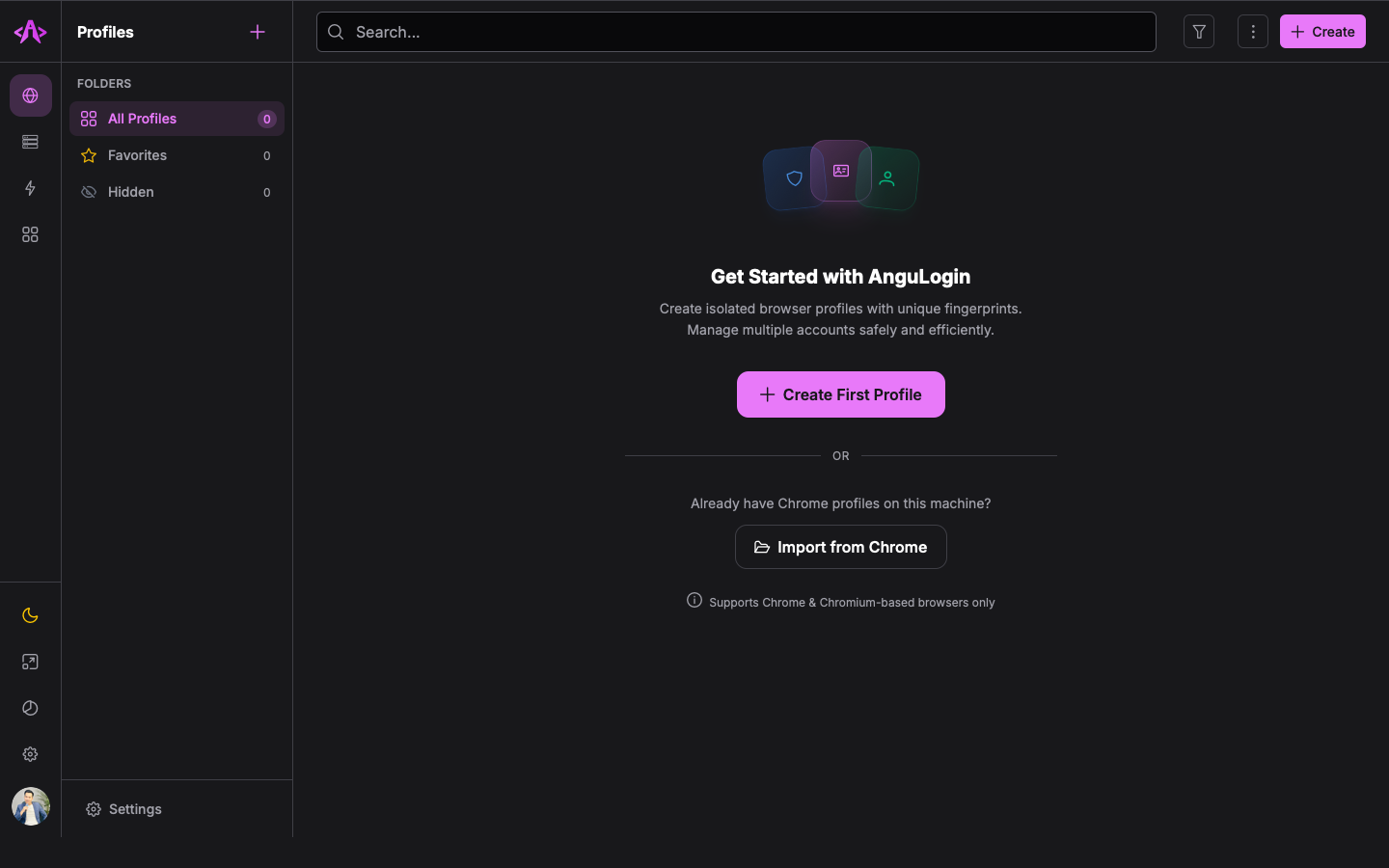
Task: Select the Automation lightning icon
Action: tap(30, 188)
